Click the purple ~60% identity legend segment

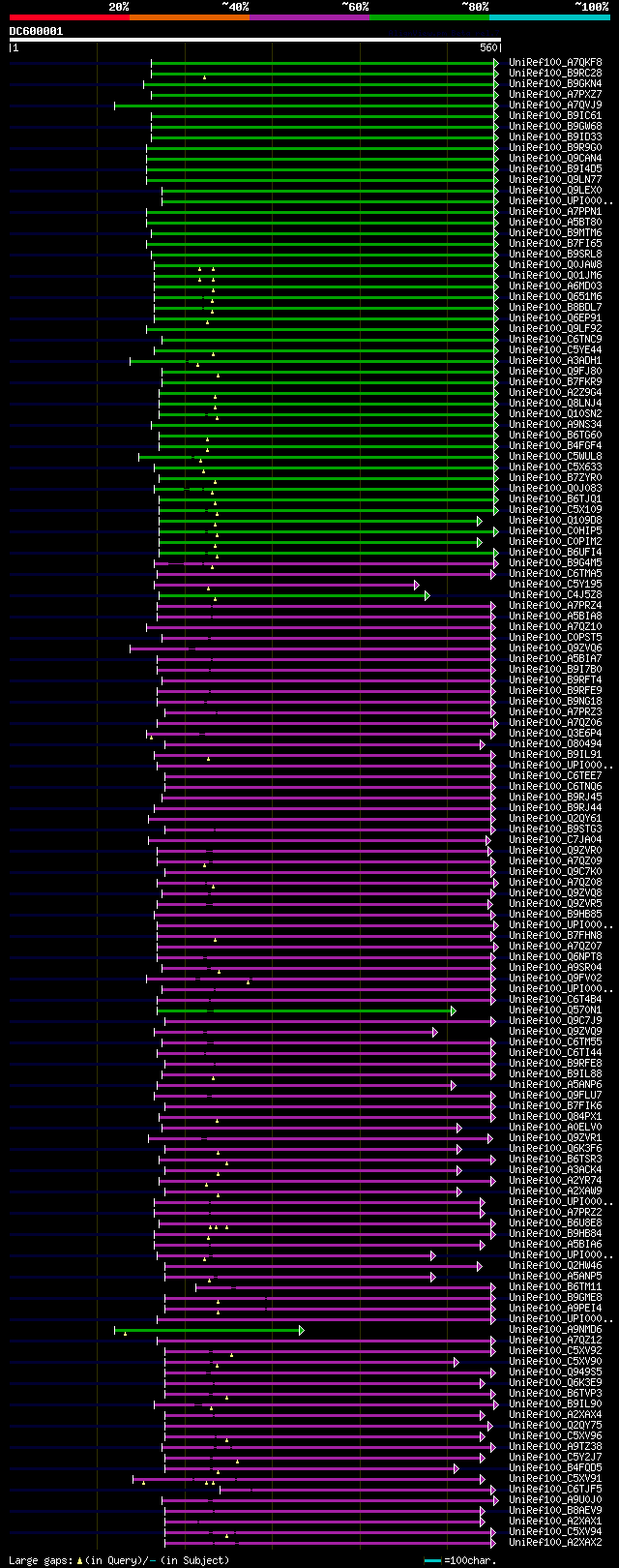[x=309, y=17]
